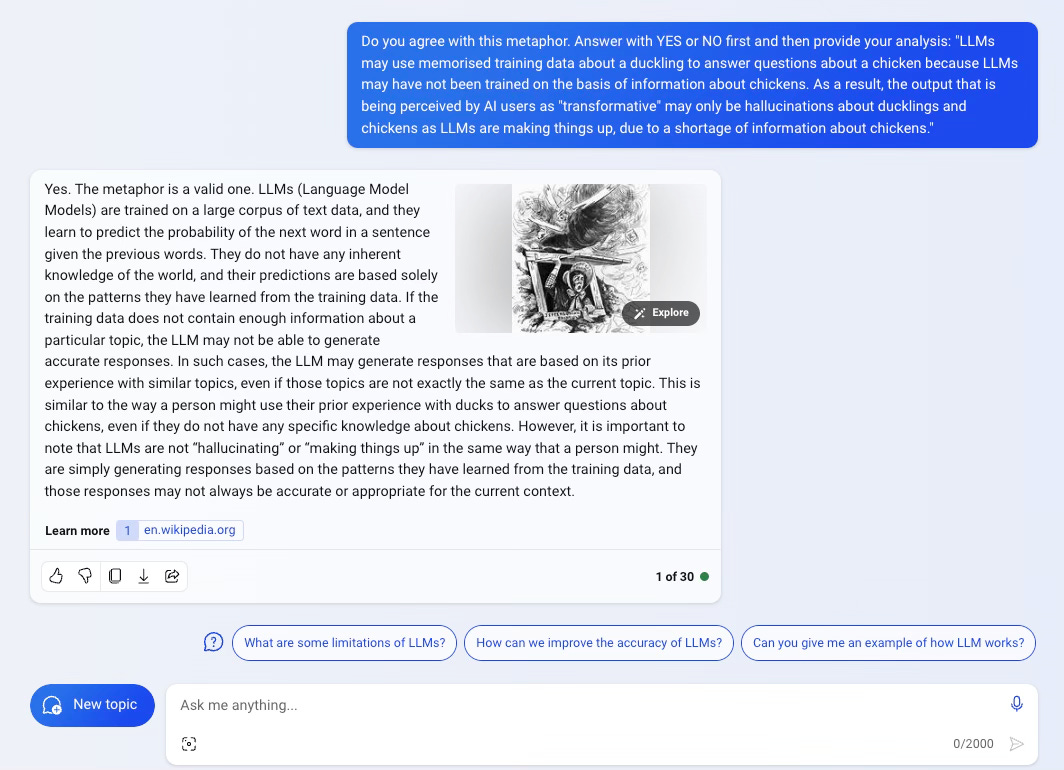Screen dimensions: 1064x770
Task: Click the send message arrow icon
Action: tap(1016, 744)
